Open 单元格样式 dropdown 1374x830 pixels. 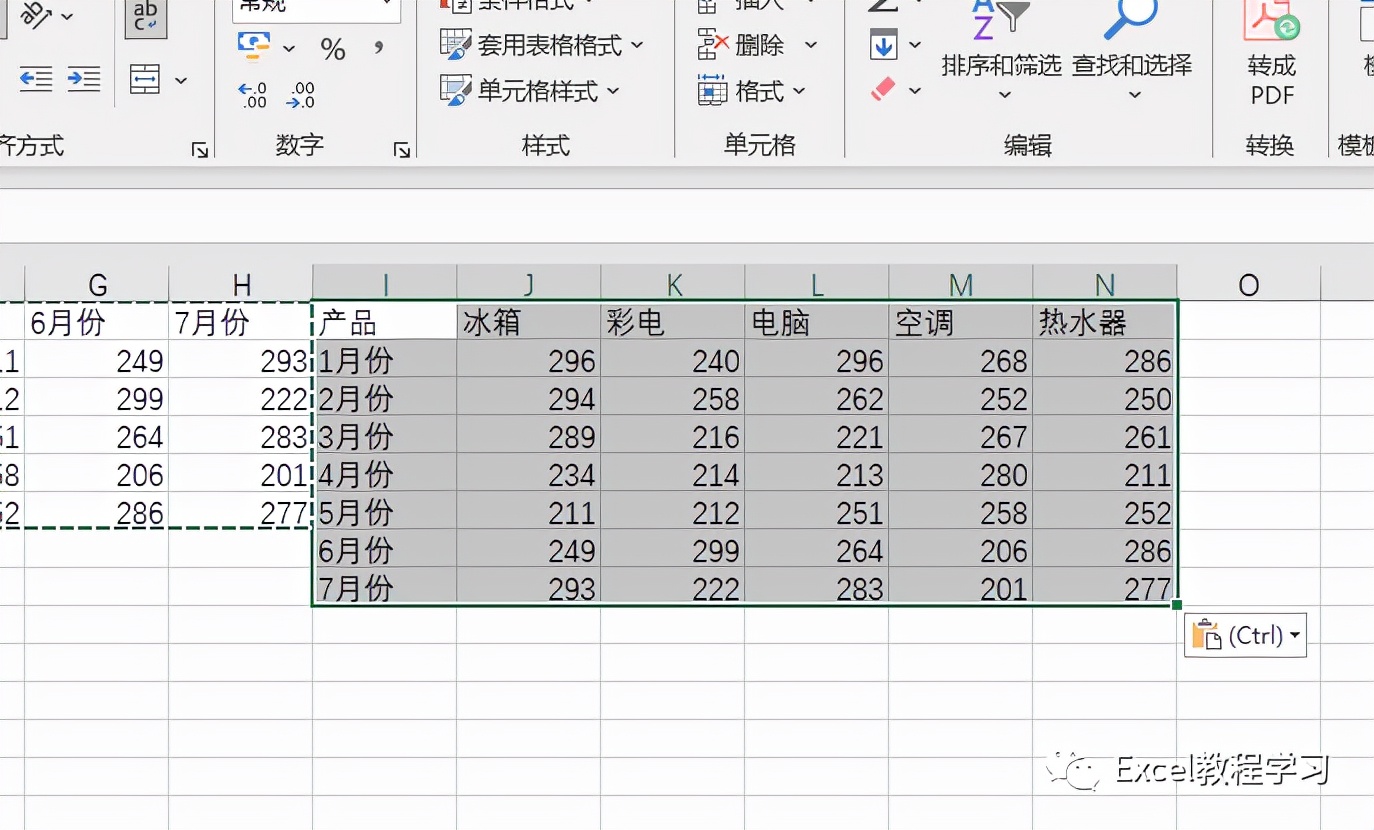click(x=530, y=91)
